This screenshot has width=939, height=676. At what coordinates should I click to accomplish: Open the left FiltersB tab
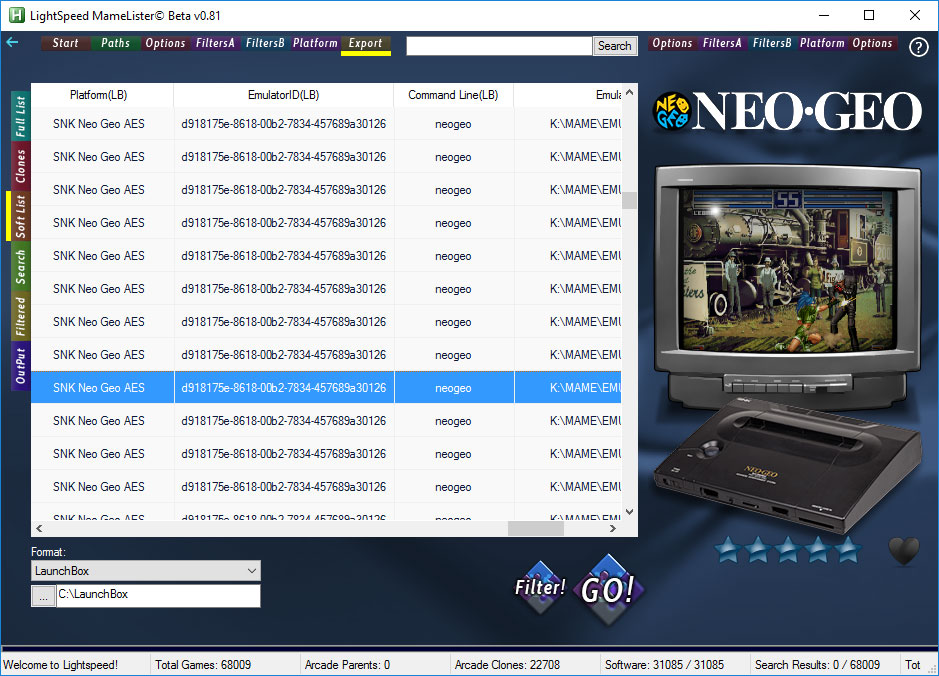pos(265,43)
